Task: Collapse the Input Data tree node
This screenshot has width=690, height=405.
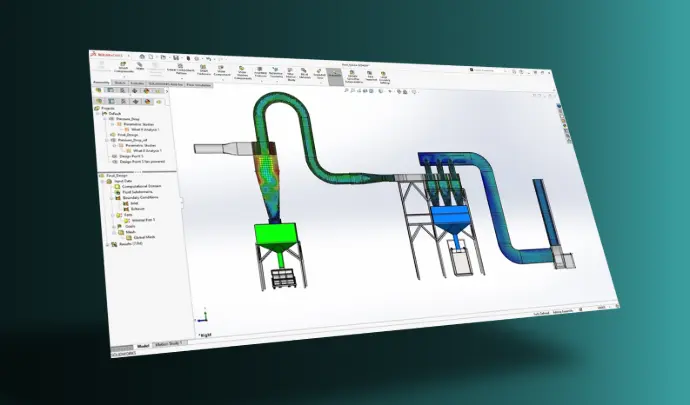Action: coord(103,181)
